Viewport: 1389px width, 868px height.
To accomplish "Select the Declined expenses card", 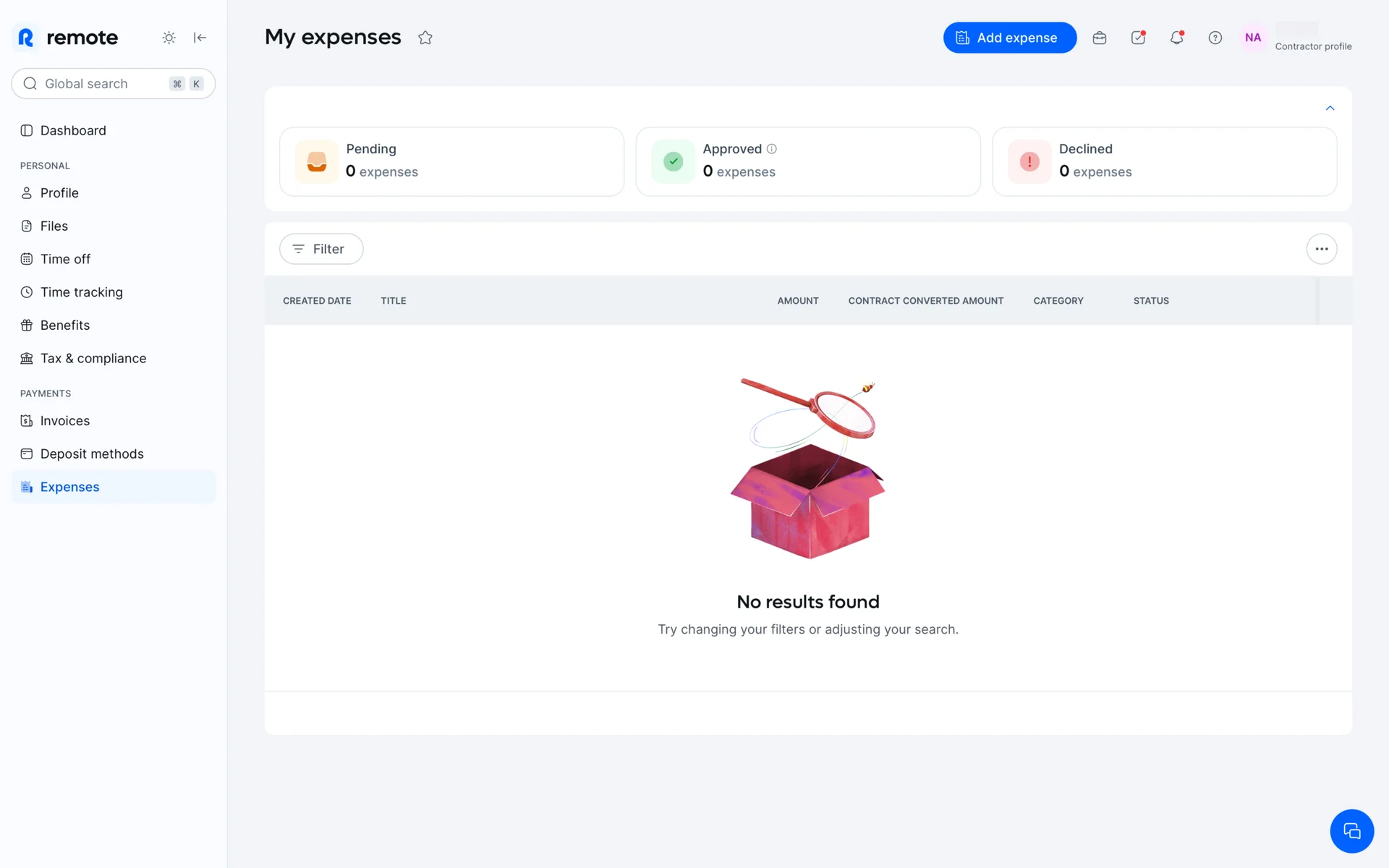I will click(x=1164, y=161).
